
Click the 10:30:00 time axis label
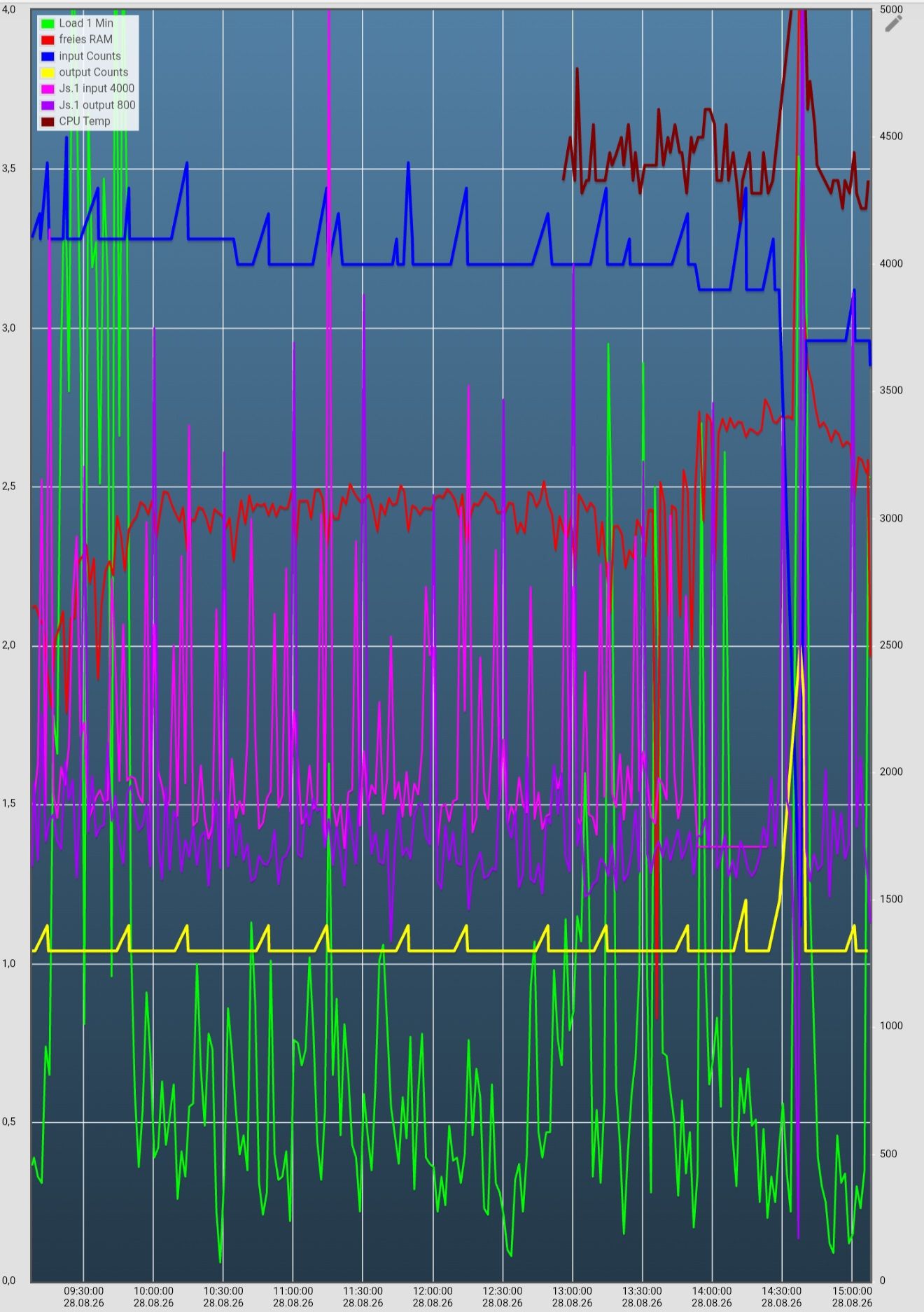[223, 1297]
